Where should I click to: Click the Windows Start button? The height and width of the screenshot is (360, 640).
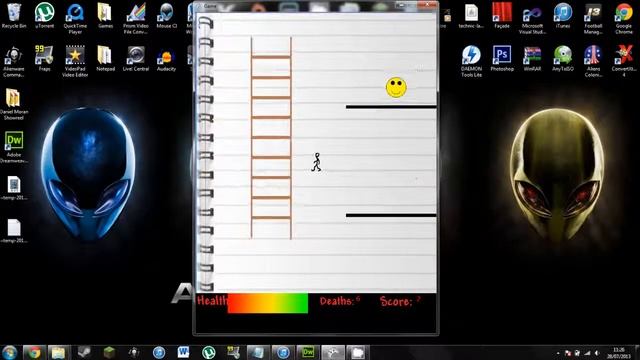(9, 352)
